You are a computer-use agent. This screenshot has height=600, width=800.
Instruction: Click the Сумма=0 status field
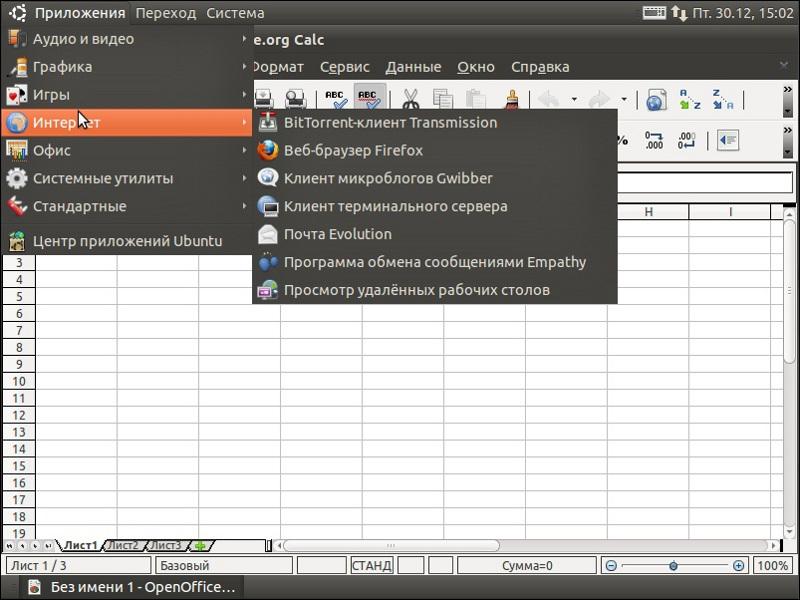click(527, 565)
